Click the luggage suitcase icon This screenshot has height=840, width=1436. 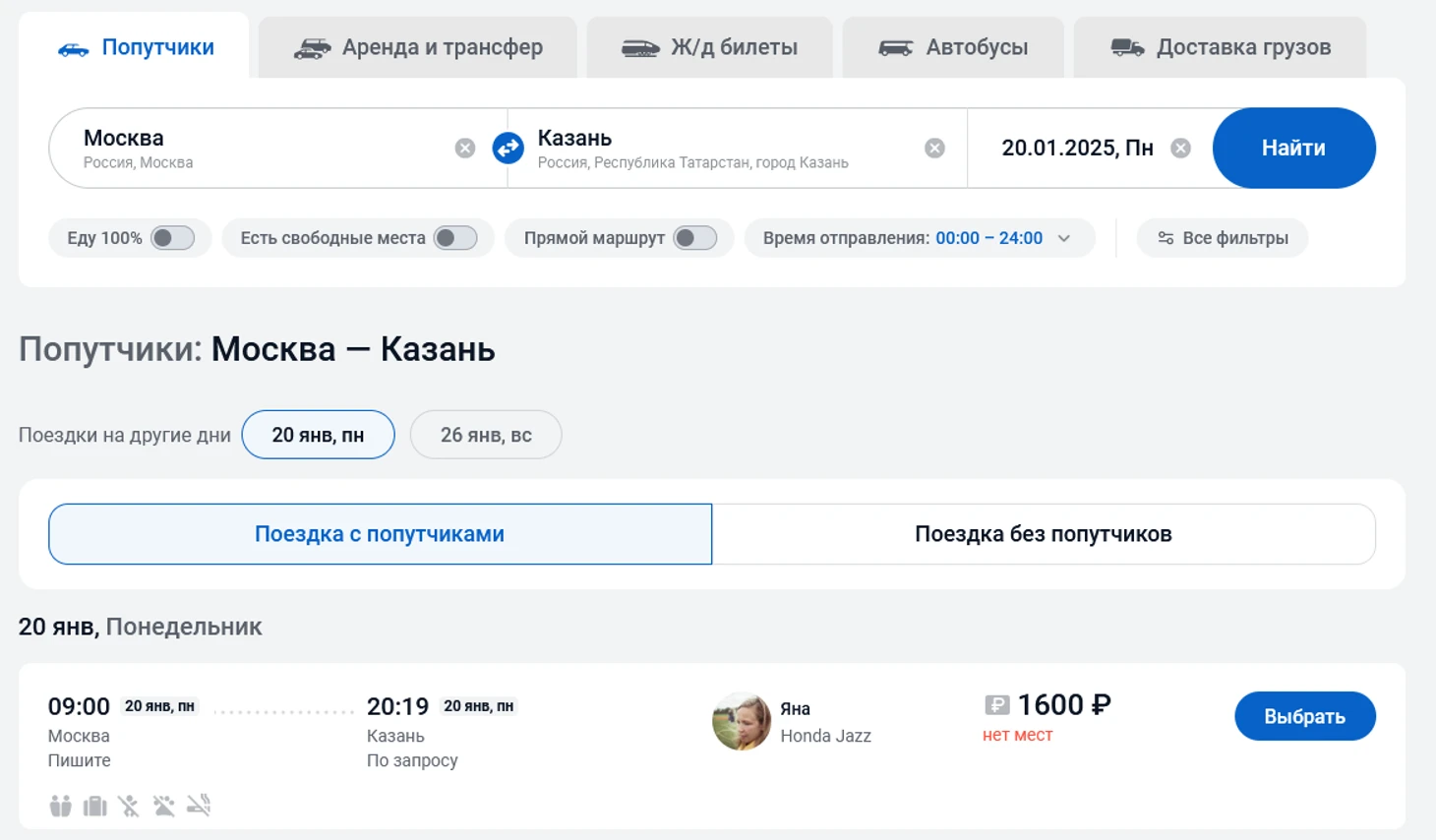pyautogui.click(x=95, y=806)
